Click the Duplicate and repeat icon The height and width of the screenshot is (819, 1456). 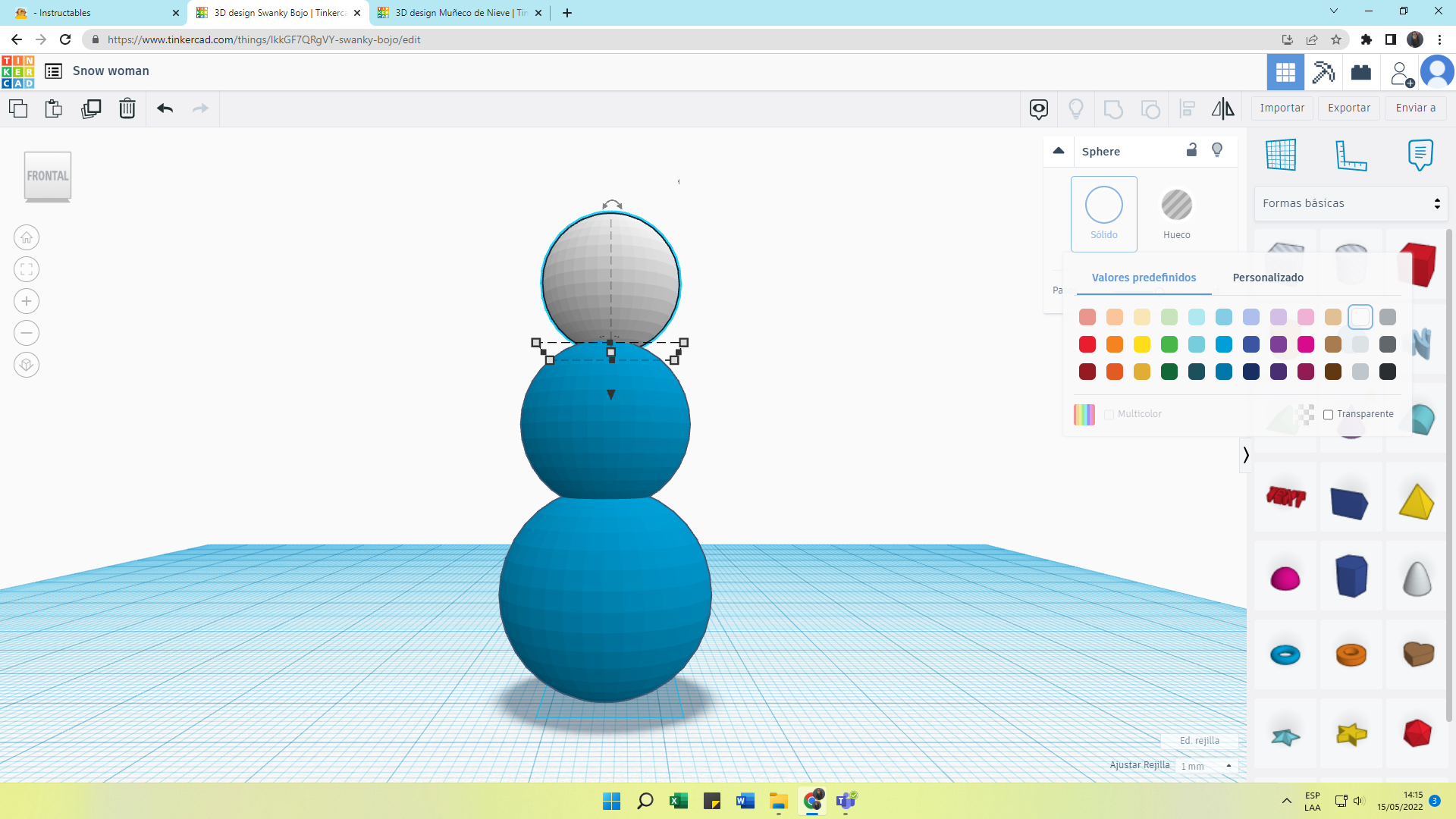[91, 108]
